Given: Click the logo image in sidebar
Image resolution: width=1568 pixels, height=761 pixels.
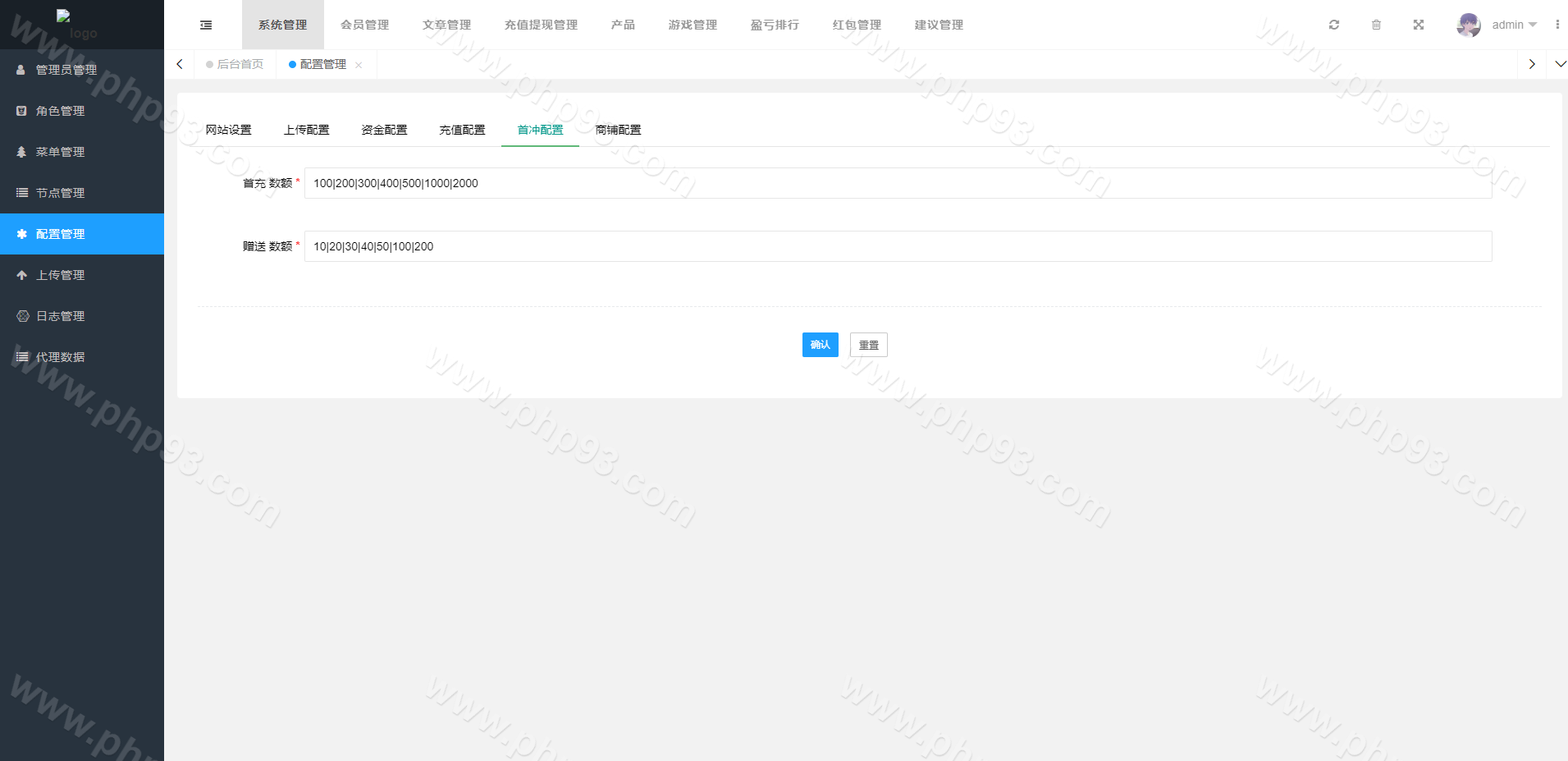Looking at the screenshot, I should point(75,25).
